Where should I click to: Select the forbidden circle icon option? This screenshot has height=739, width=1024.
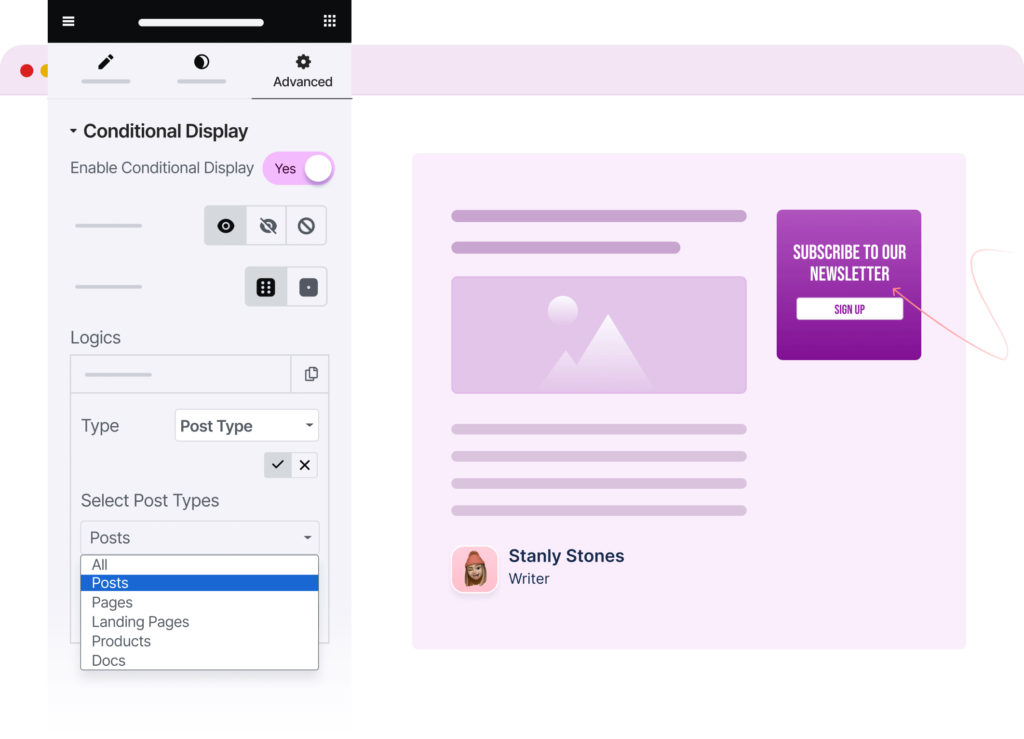point(306,226)
